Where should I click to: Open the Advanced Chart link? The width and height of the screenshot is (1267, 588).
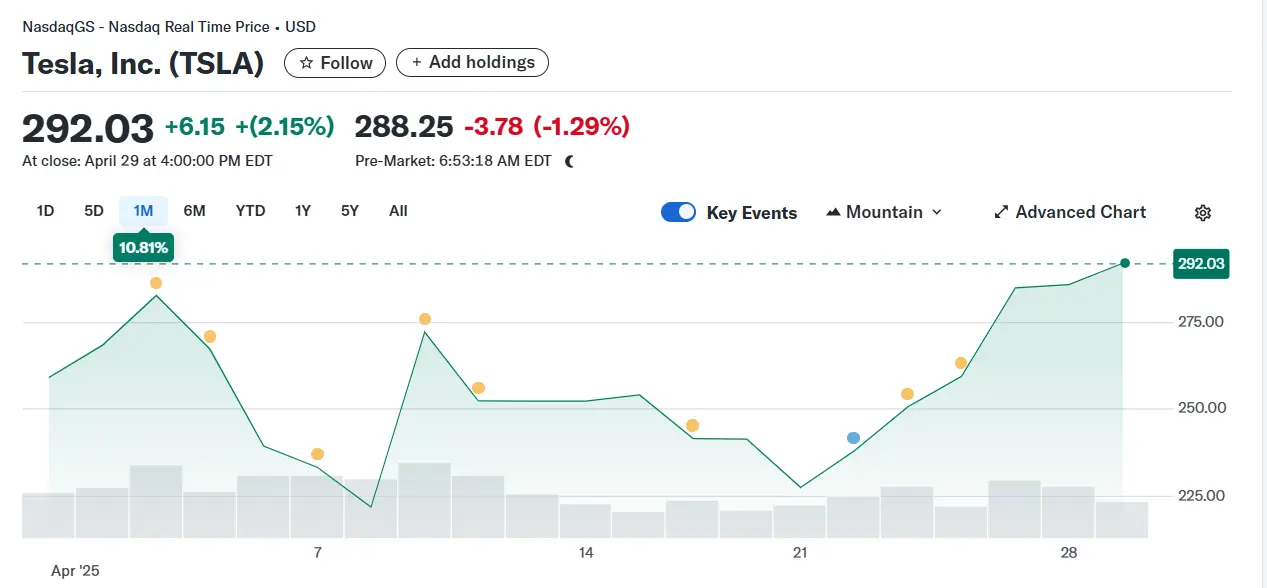(1080, 212)
